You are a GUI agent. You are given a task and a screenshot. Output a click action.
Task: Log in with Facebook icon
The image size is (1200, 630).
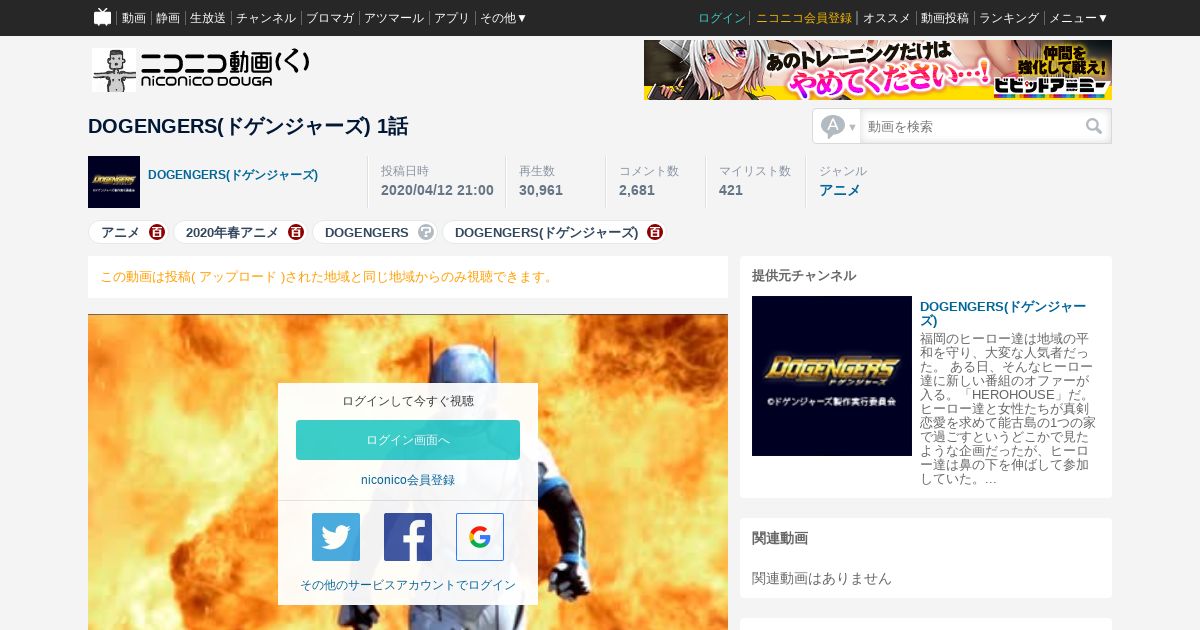408,537
